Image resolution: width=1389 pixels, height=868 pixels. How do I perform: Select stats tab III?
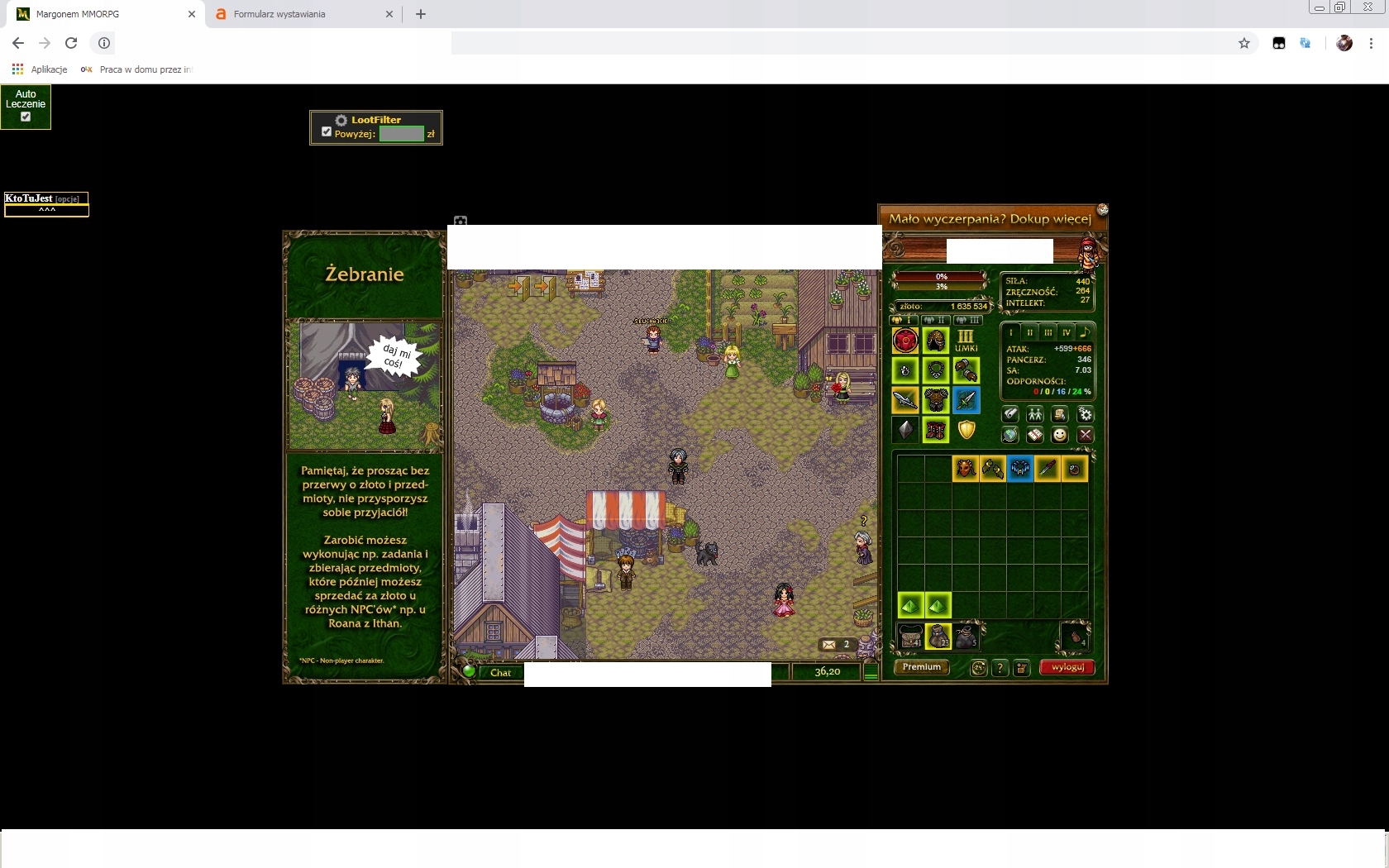pos(1048,332)
